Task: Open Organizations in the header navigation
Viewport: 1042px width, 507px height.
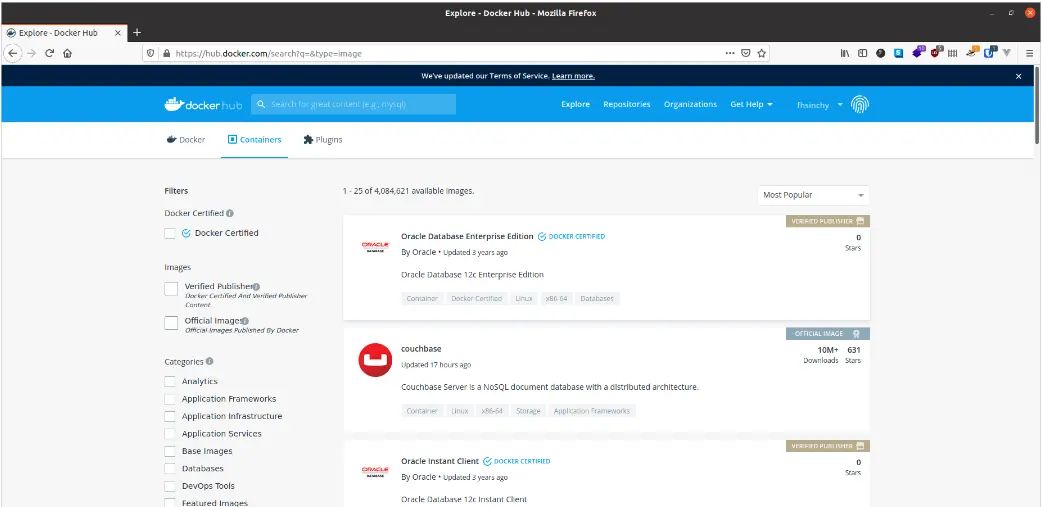Action: (690, 104)
